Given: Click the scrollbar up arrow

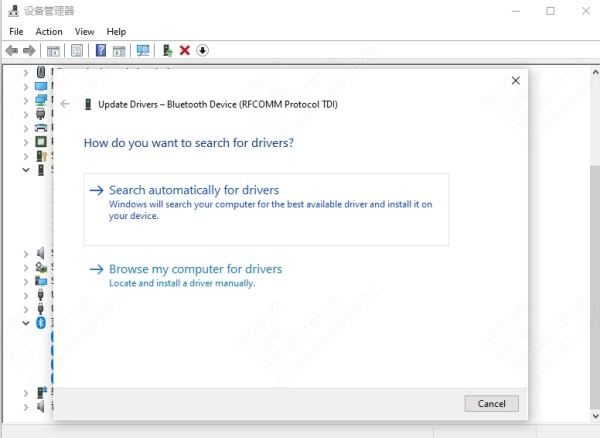Looking at the screenshot, I should click(595, 72).
